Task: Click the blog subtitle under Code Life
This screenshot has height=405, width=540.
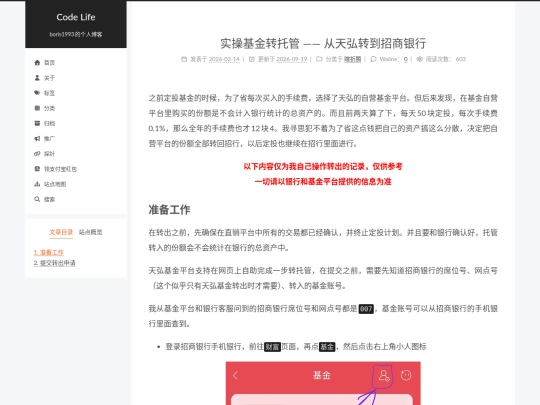Action: point(76,34)
